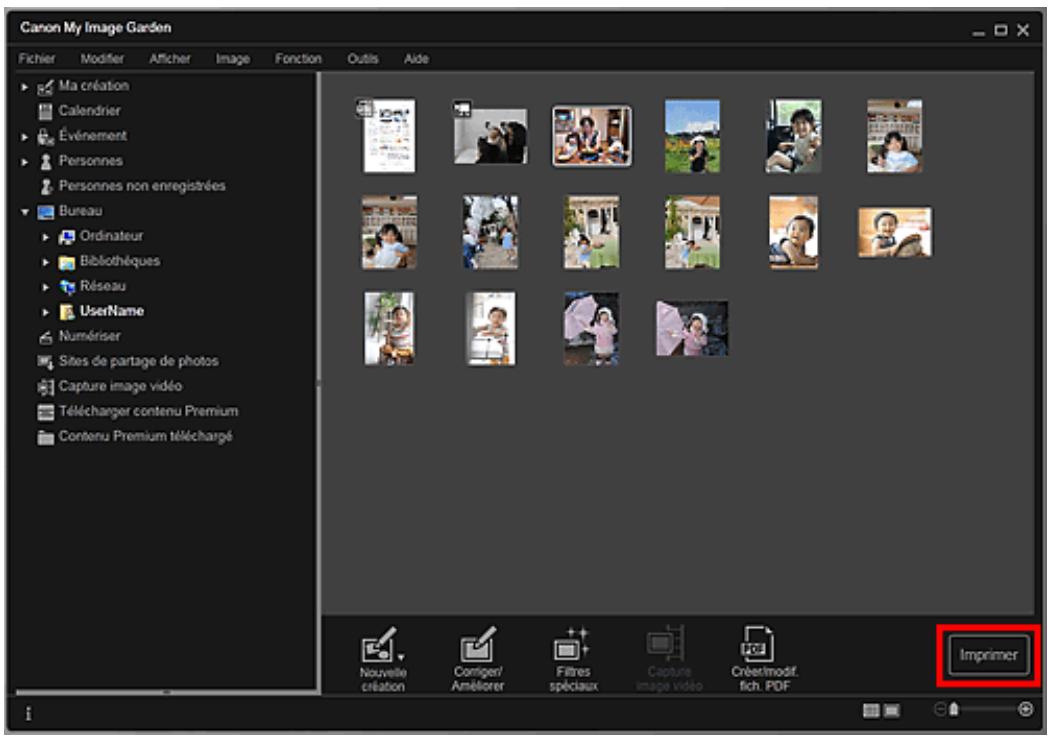
Task: Switch to large thumbnail view
Action: click(870, 708)
